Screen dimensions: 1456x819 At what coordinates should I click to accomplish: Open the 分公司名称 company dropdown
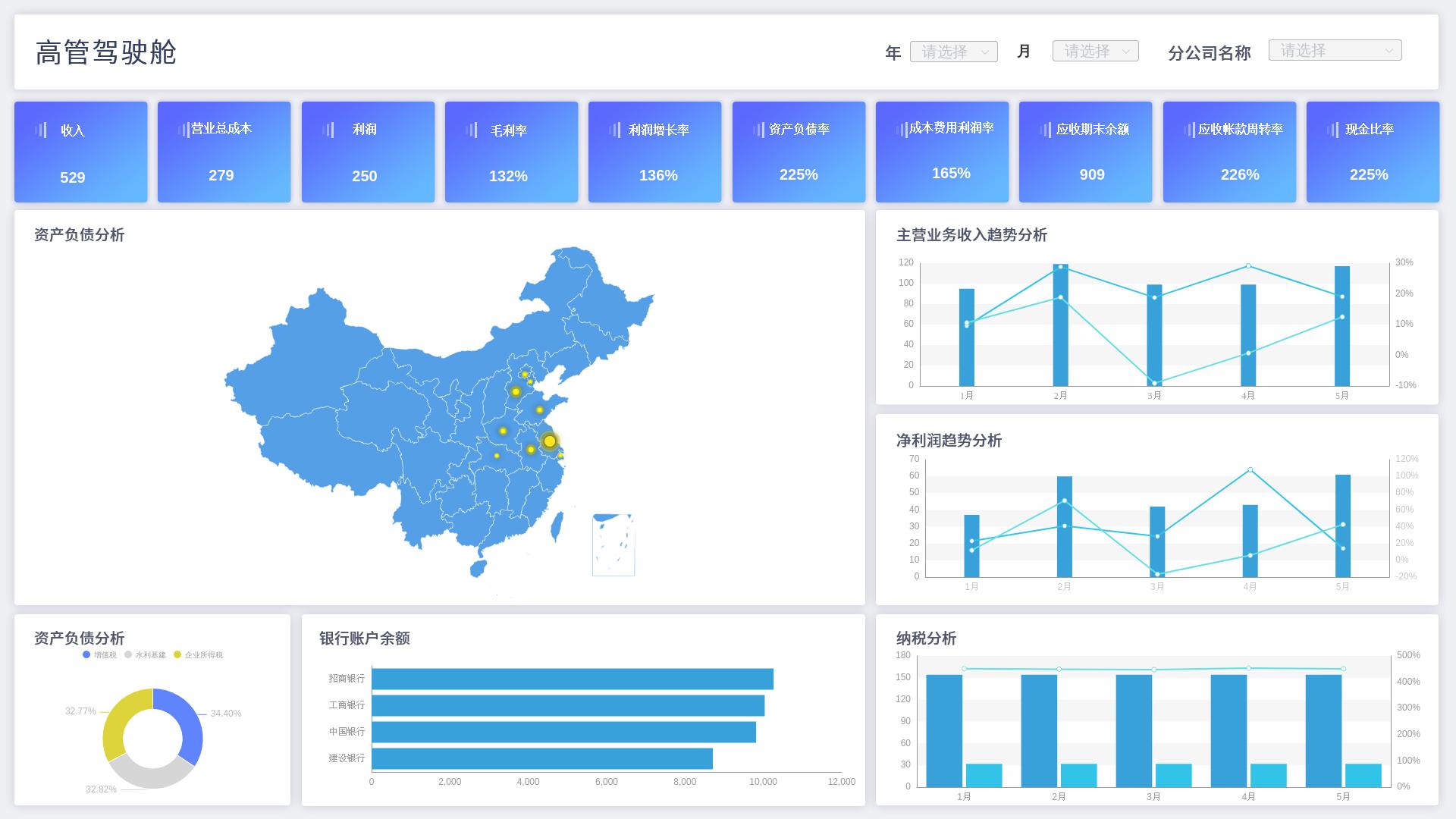(1335, 50)
